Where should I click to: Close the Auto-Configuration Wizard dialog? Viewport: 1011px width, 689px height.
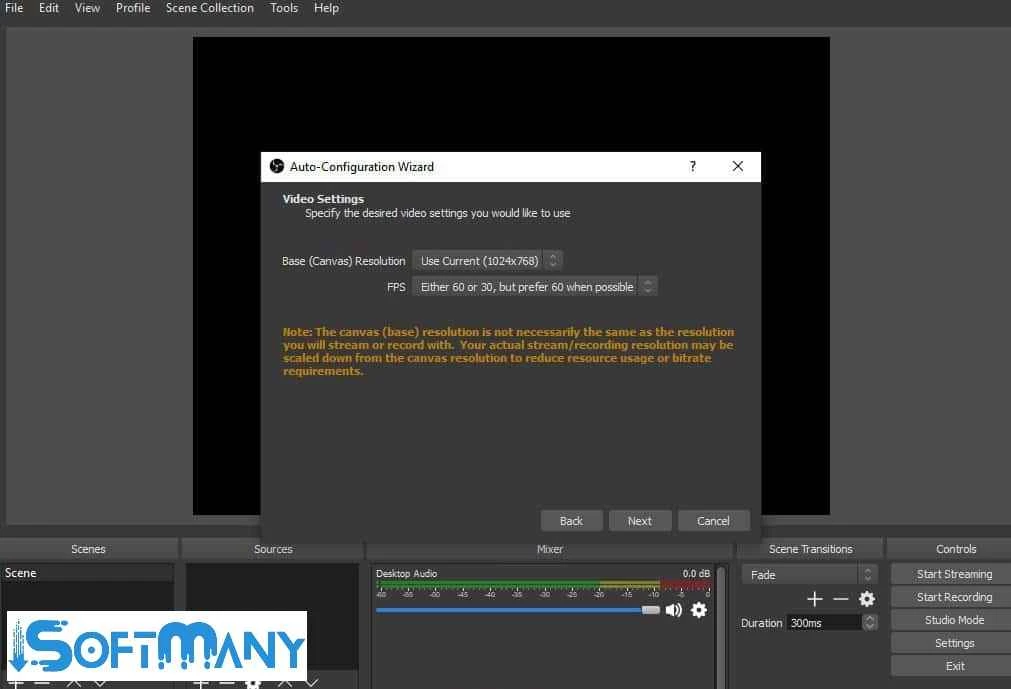738,167
